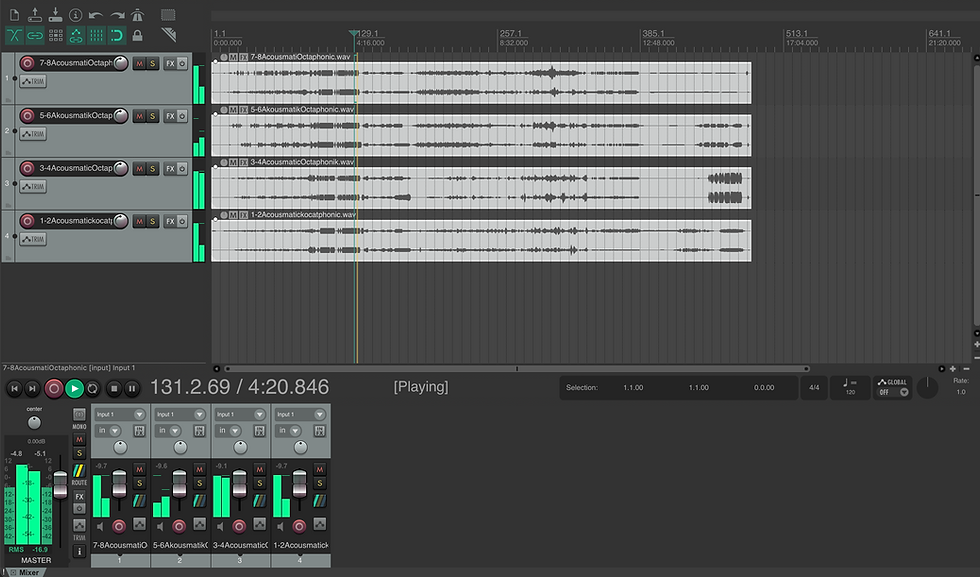Mute track 7-8AcousmatiOctaphonic in track panel
The image size is (980, 577).
coord(139,64)
